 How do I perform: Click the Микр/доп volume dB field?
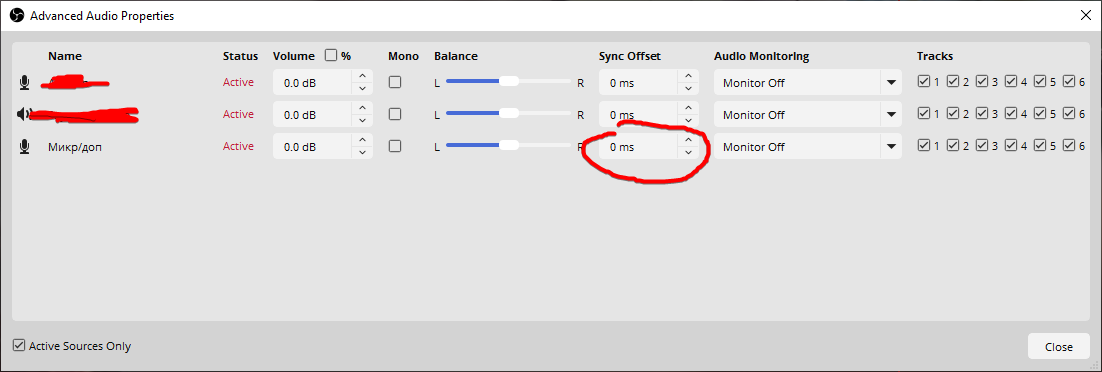tap(313, 146)
